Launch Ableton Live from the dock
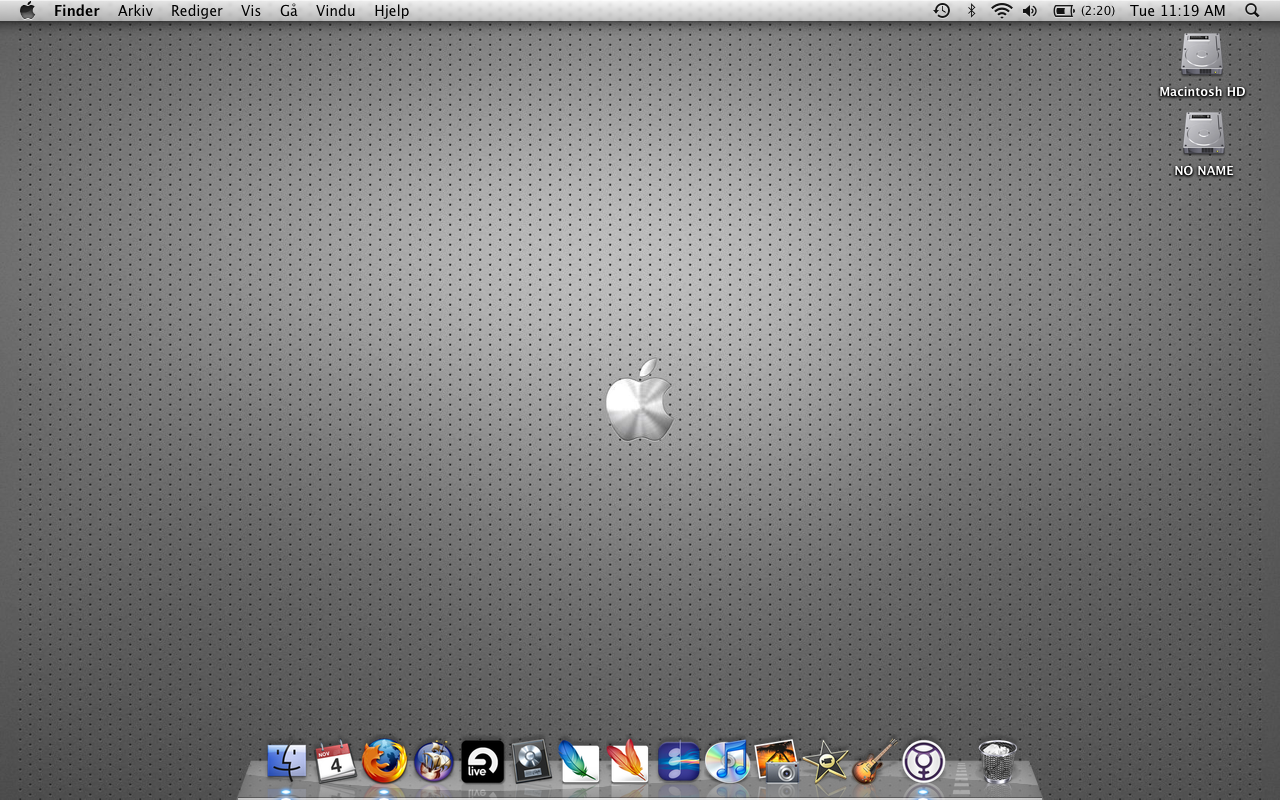Image resolution: width=1280 pixels, height=800 pixels. [x=482, y=762]
